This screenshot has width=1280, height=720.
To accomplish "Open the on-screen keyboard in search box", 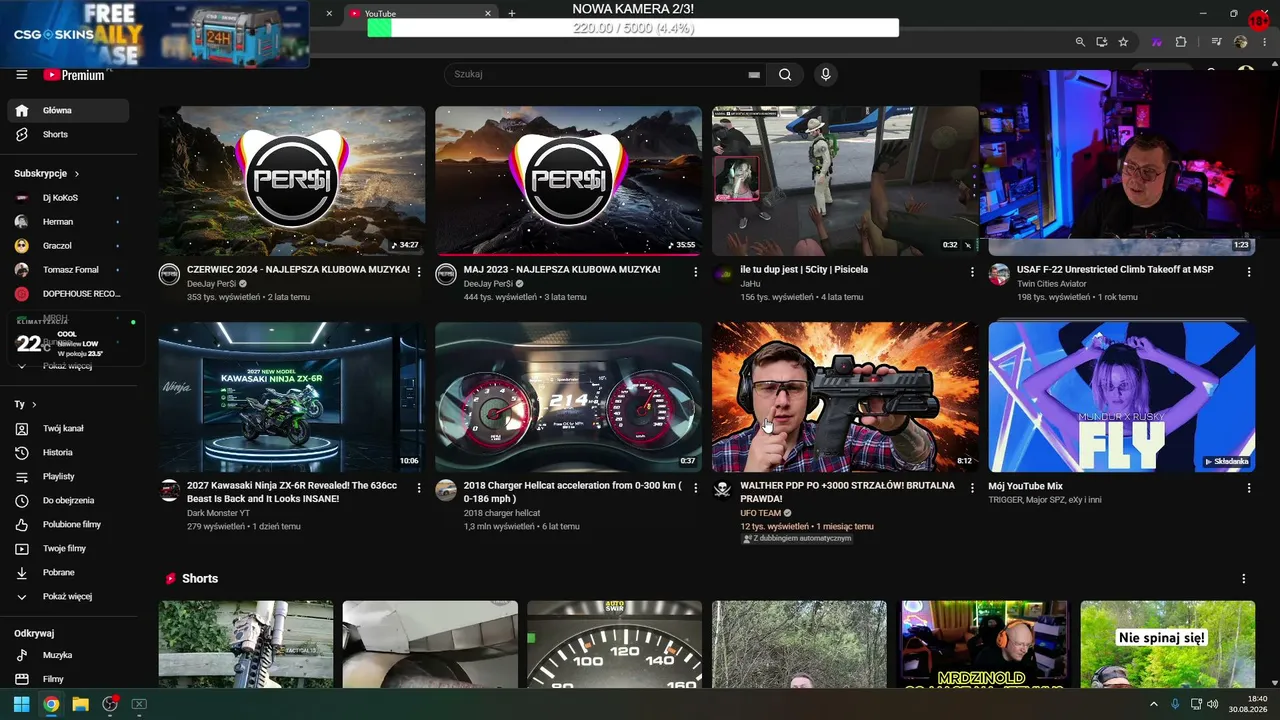I will [x=754, y=75].
